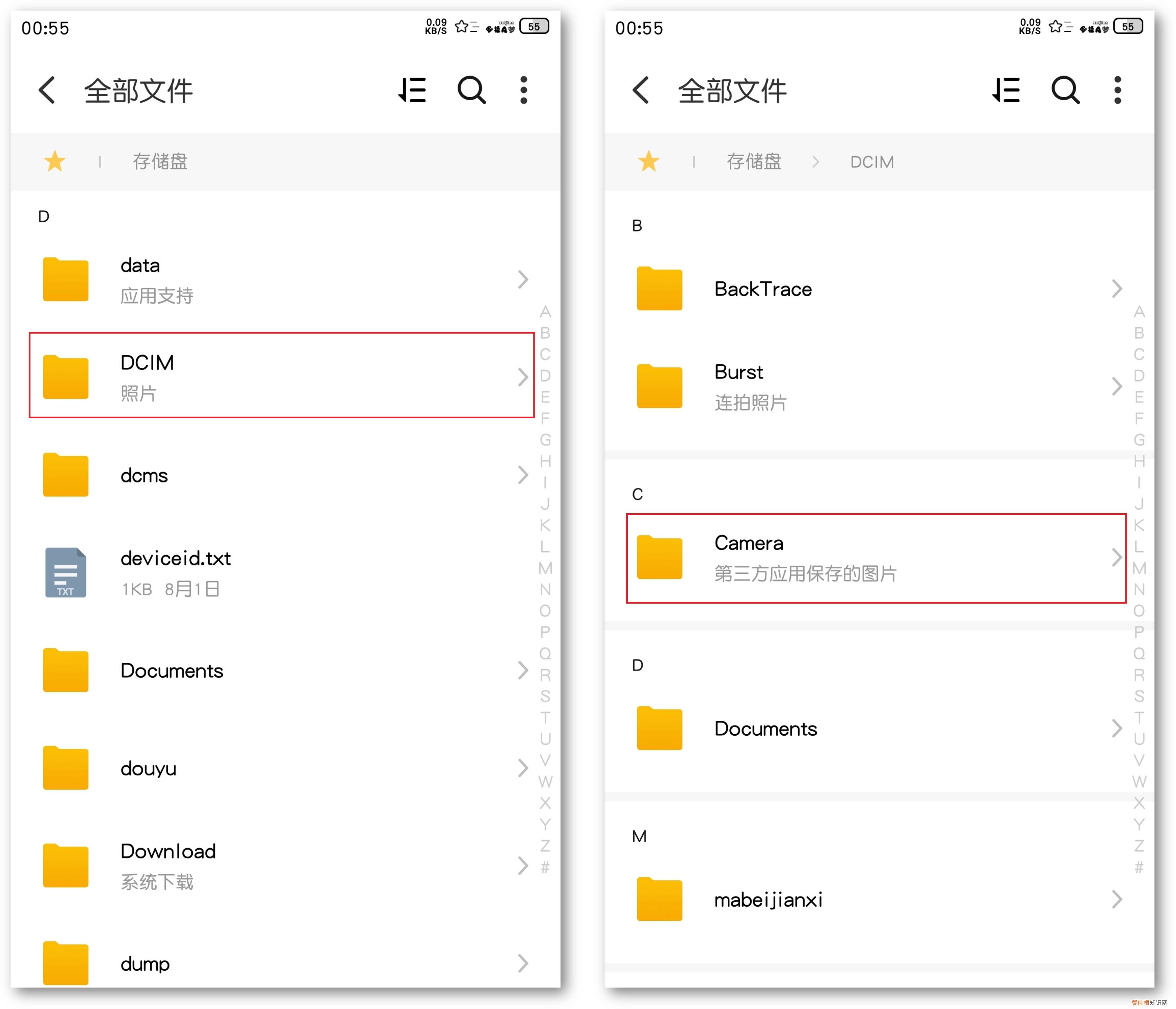Click the DCIM folder icon
This screenshot has height=1009, width=1176.
pos(65,376)
